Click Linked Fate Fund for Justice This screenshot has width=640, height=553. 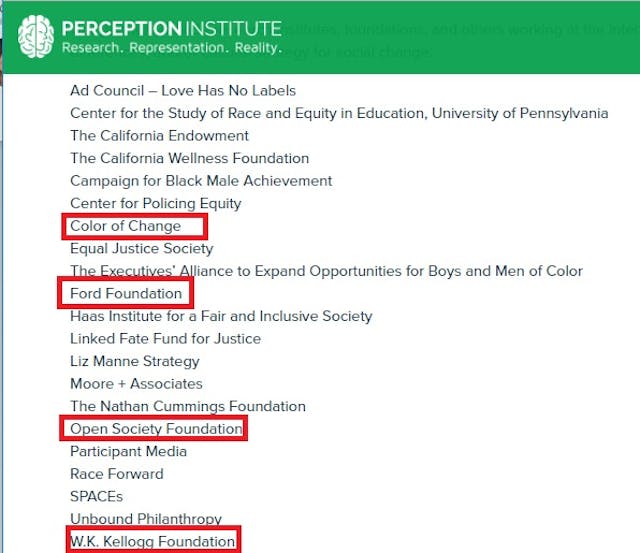[x=165, y=339]
